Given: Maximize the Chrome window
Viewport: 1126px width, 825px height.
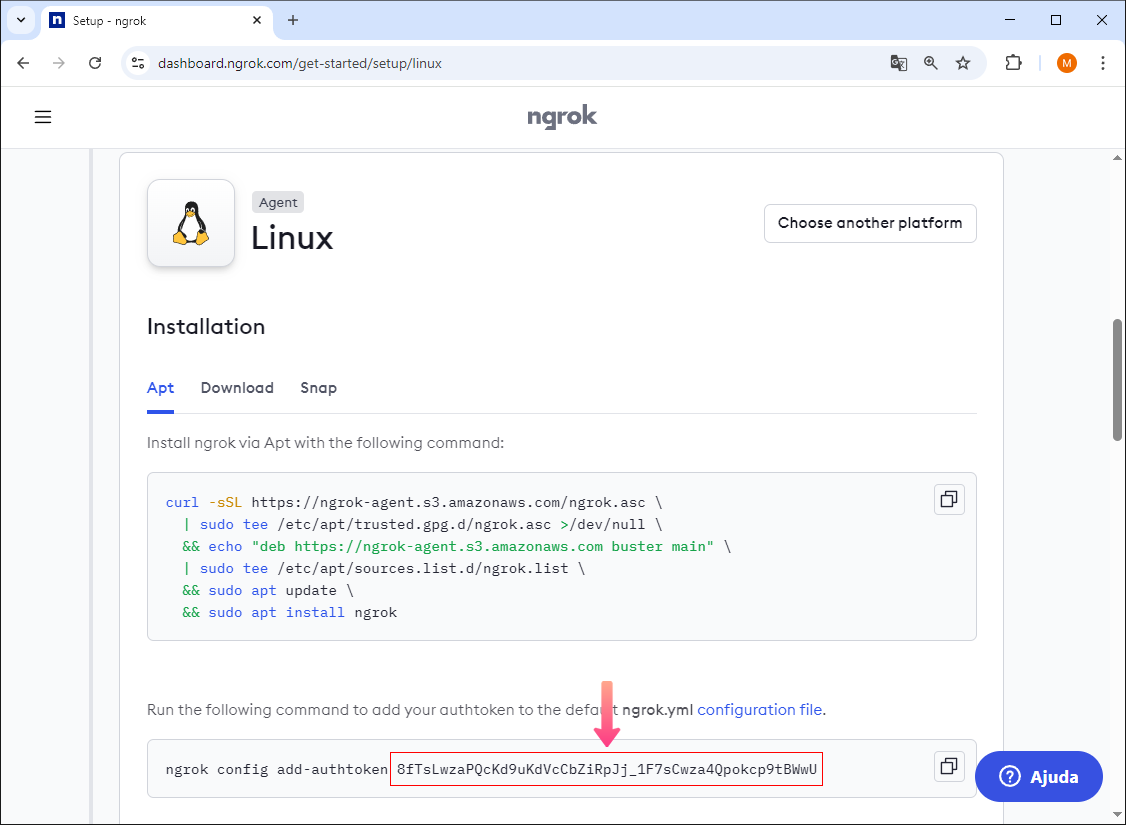Looking at the screenshot, I should pos(1056,20).
